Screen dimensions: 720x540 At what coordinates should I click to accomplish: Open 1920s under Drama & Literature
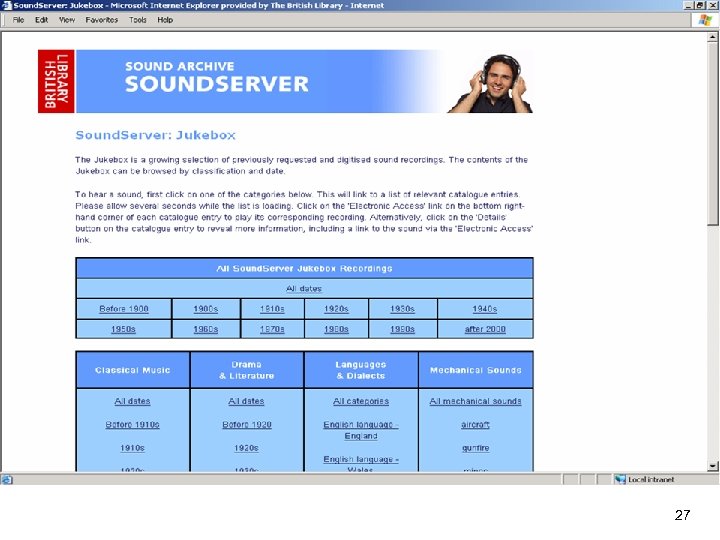(x=246, y=448)
